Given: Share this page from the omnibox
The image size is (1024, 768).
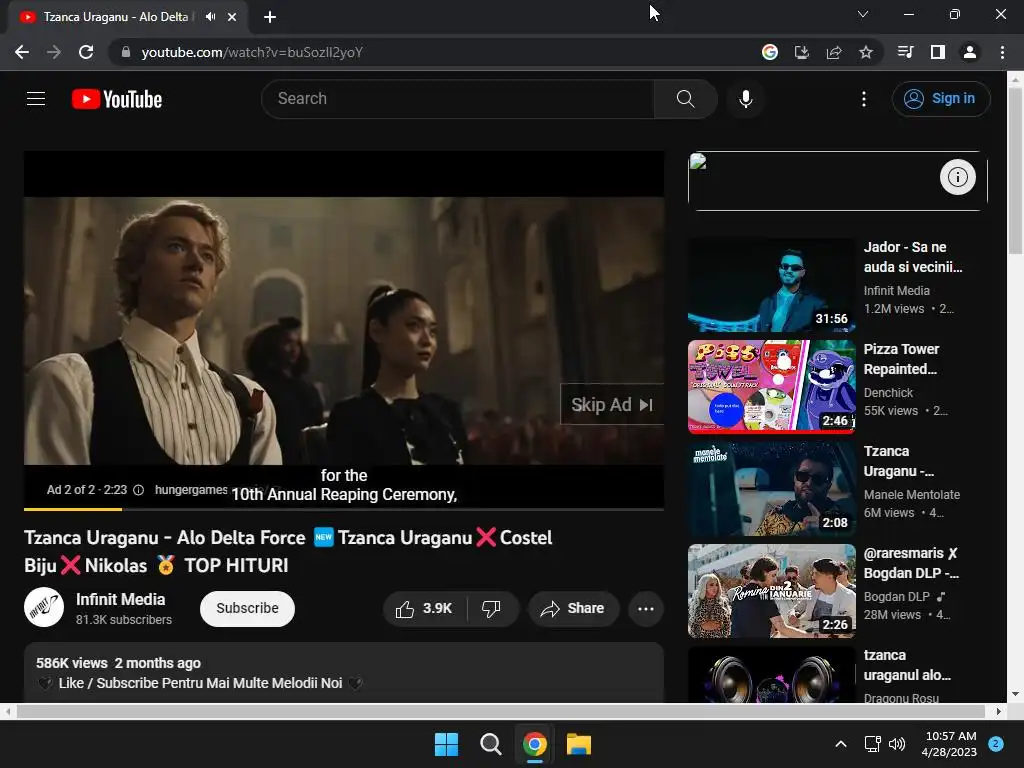Looking at the screenshot, I should (833, 52).
